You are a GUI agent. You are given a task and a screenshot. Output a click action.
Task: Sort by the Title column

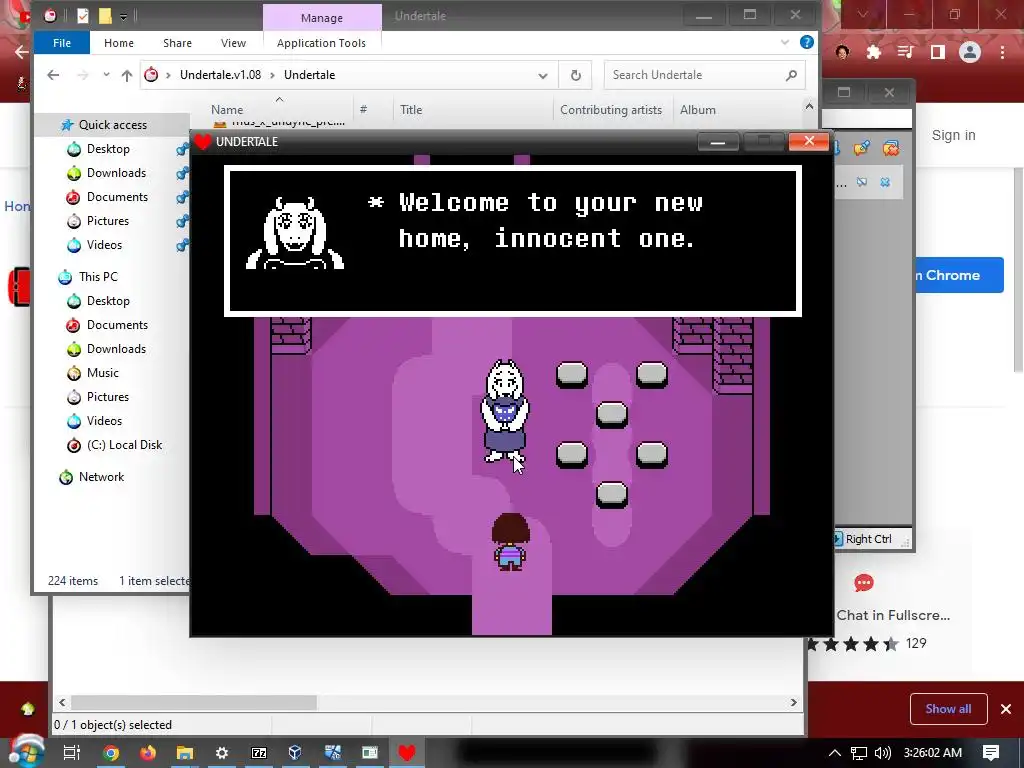tap(411, 110)
